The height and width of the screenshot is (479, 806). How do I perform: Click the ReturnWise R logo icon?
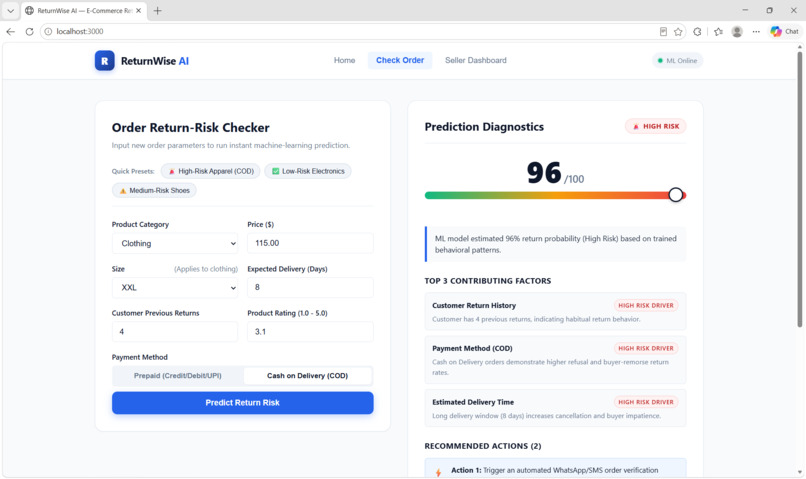pos(104,61)
